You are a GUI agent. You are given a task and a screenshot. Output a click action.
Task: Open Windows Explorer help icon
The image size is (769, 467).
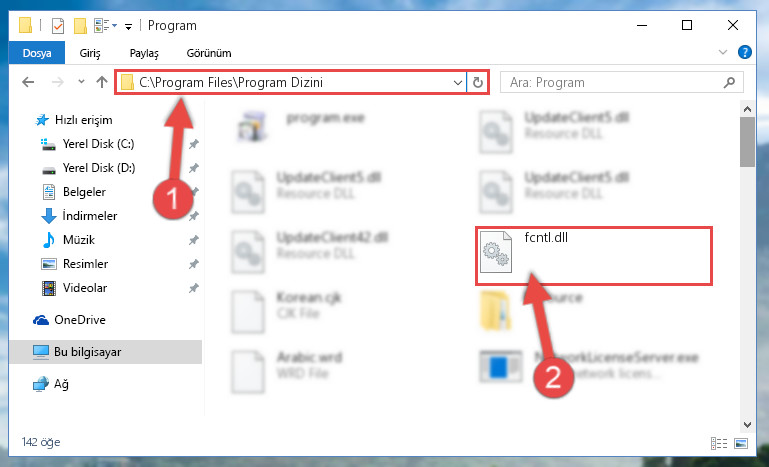click(x=744, y=52)
